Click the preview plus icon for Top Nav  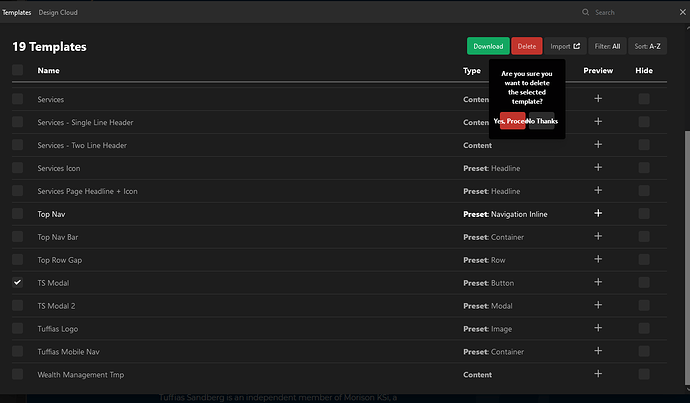point(598,213)
